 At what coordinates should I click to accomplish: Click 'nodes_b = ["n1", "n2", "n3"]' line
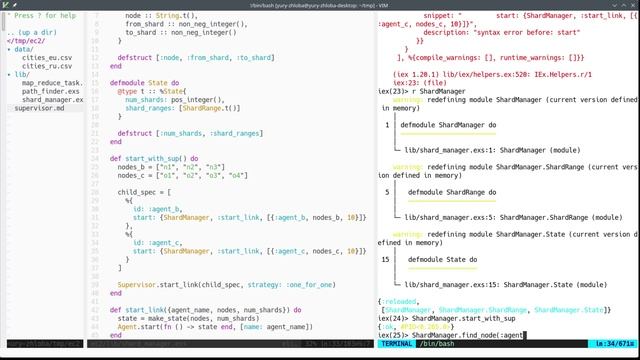pyautogui.click(x=171, y=167)
